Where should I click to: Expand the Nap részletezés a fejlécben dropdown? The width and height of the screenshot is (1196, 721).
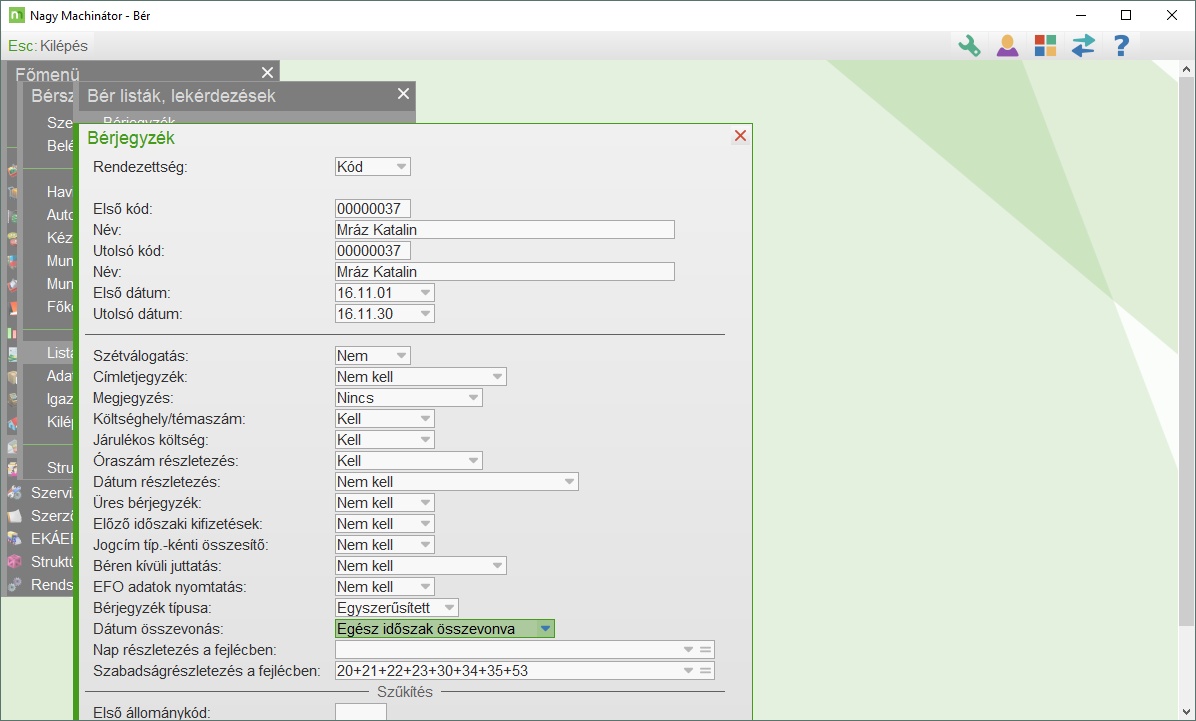coord(688,650)
